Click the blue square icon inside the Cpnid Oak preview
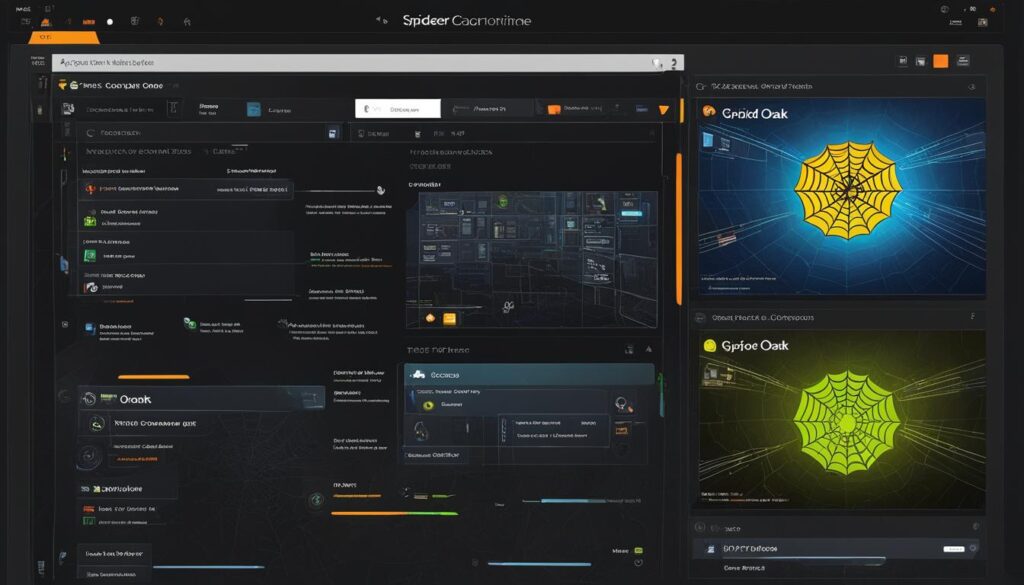This screenshot has width=1024, height=585. [x=709, y=140]
